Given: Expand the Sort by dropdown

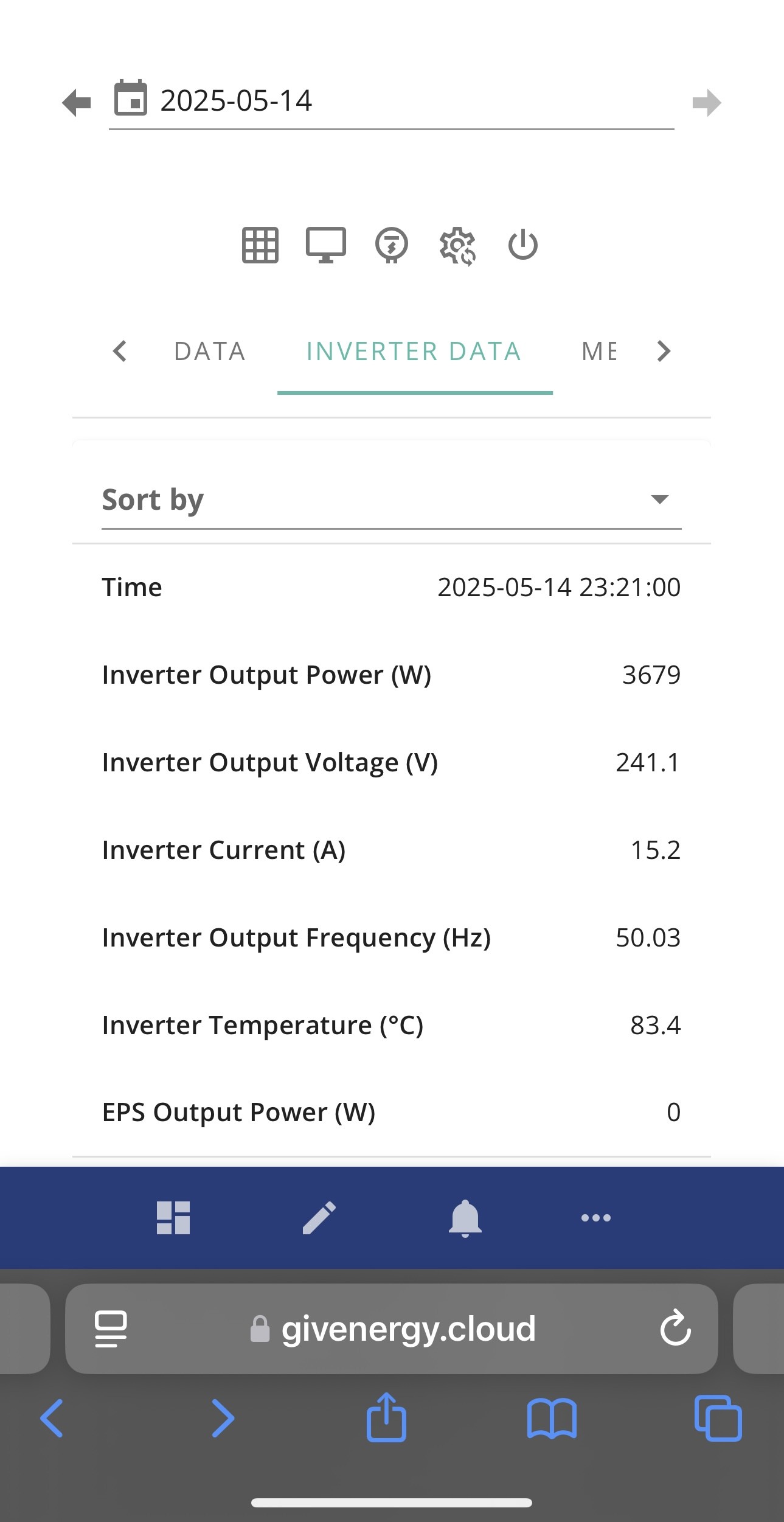Looking at the screenshot, I should [x=392, y=500].
